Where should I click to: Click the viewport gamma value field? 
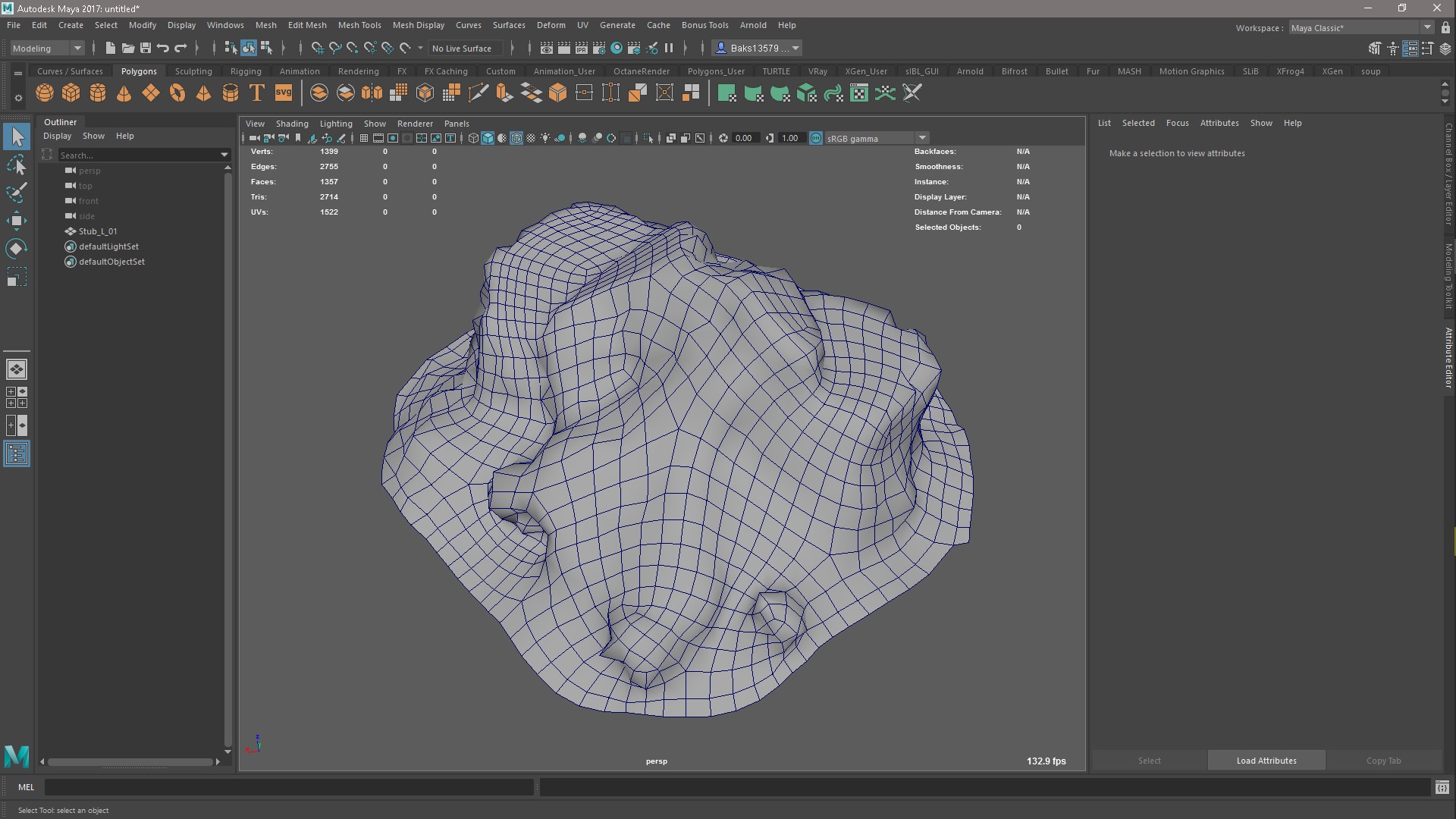point(791,138)
